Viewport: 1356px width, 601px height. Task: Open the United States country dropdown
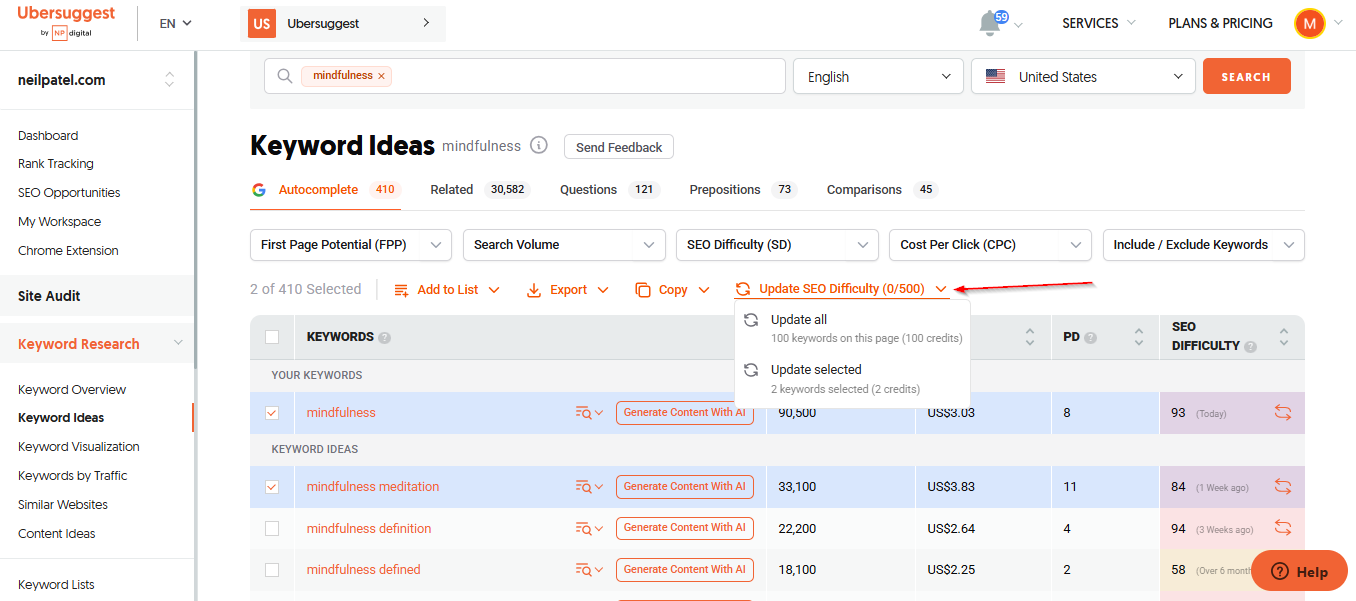point(1083,76)
